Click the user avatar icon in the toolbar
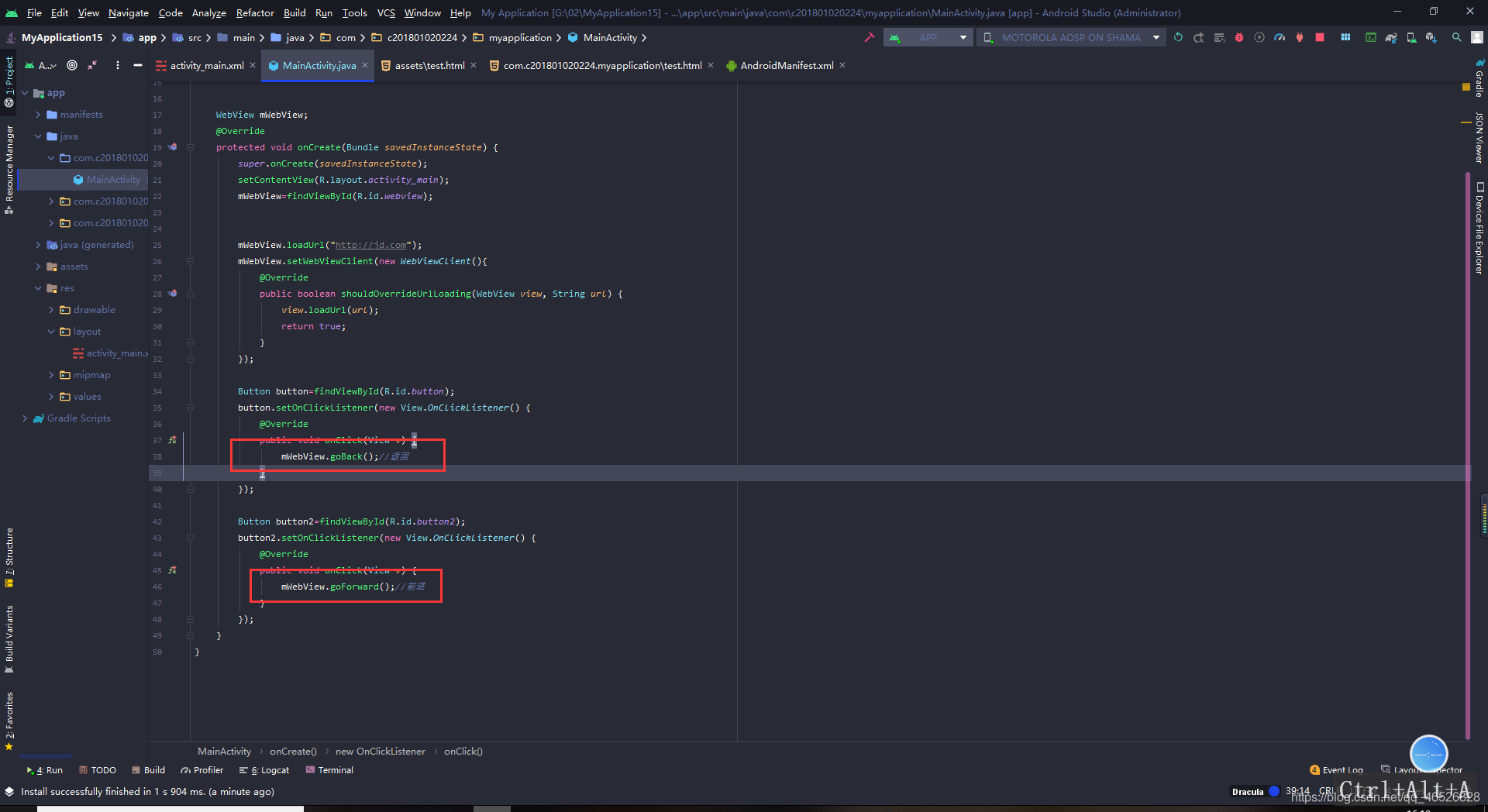Screen dimensions: 1488x812 click(1478, 37)
